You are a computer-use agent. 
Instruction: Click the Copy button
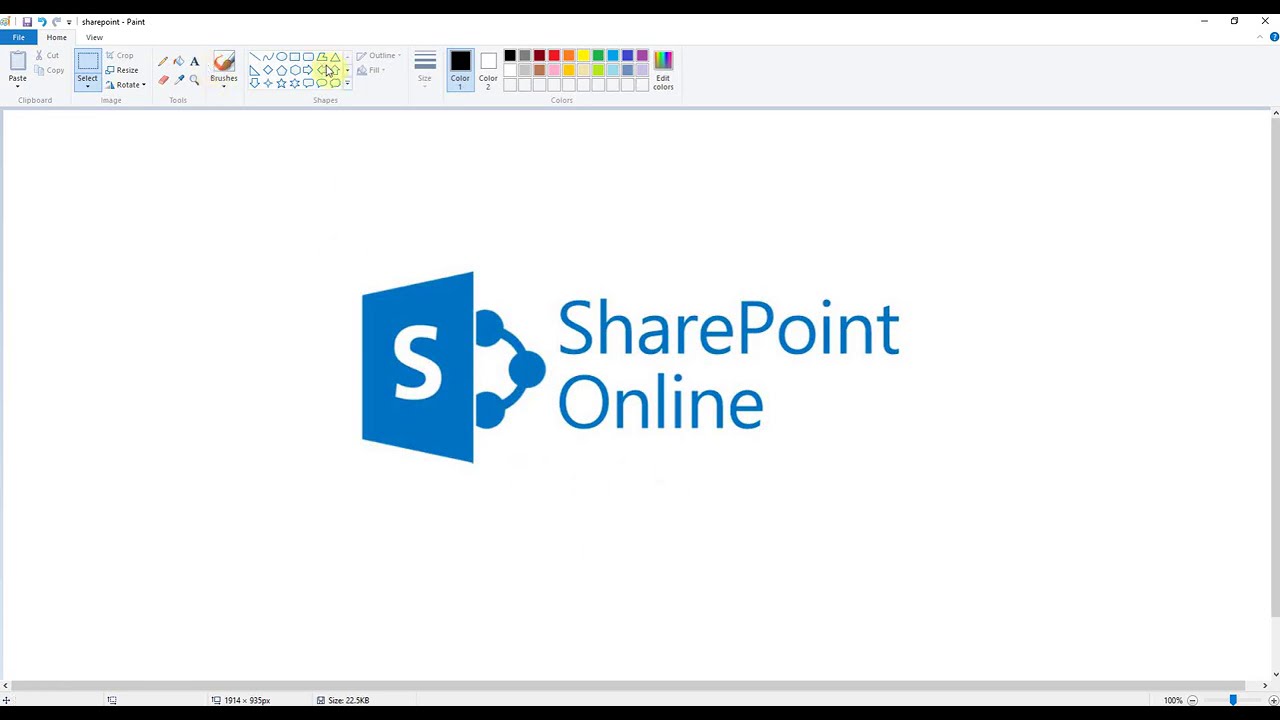click(x=49, y=70)
